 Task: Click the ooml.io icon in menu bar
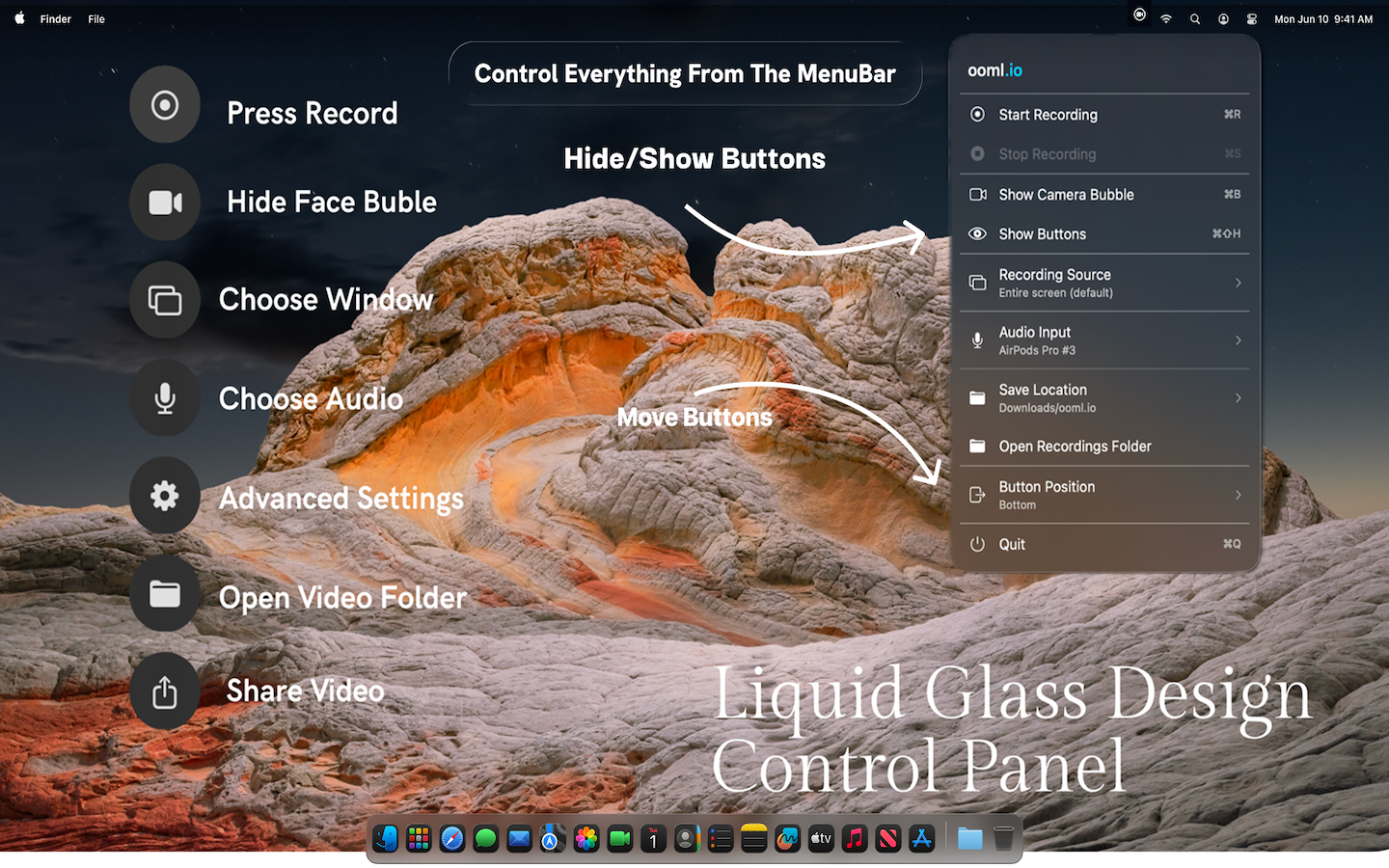[x=1139, y=15]
